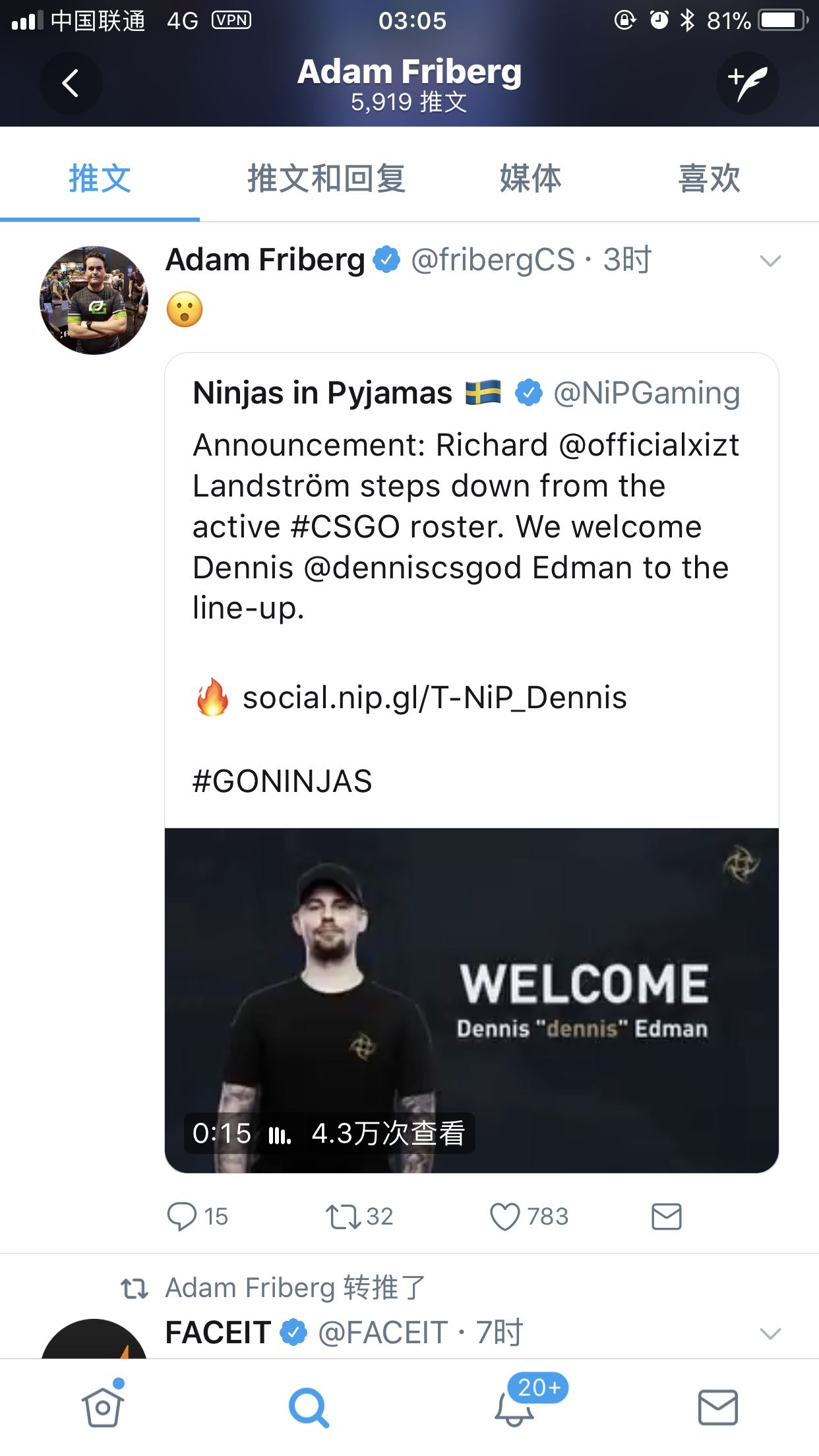Open the social.nip.gl/T-NiP_Dennis link
This screenshot has height=1456, width=819.
coord(434,698)
